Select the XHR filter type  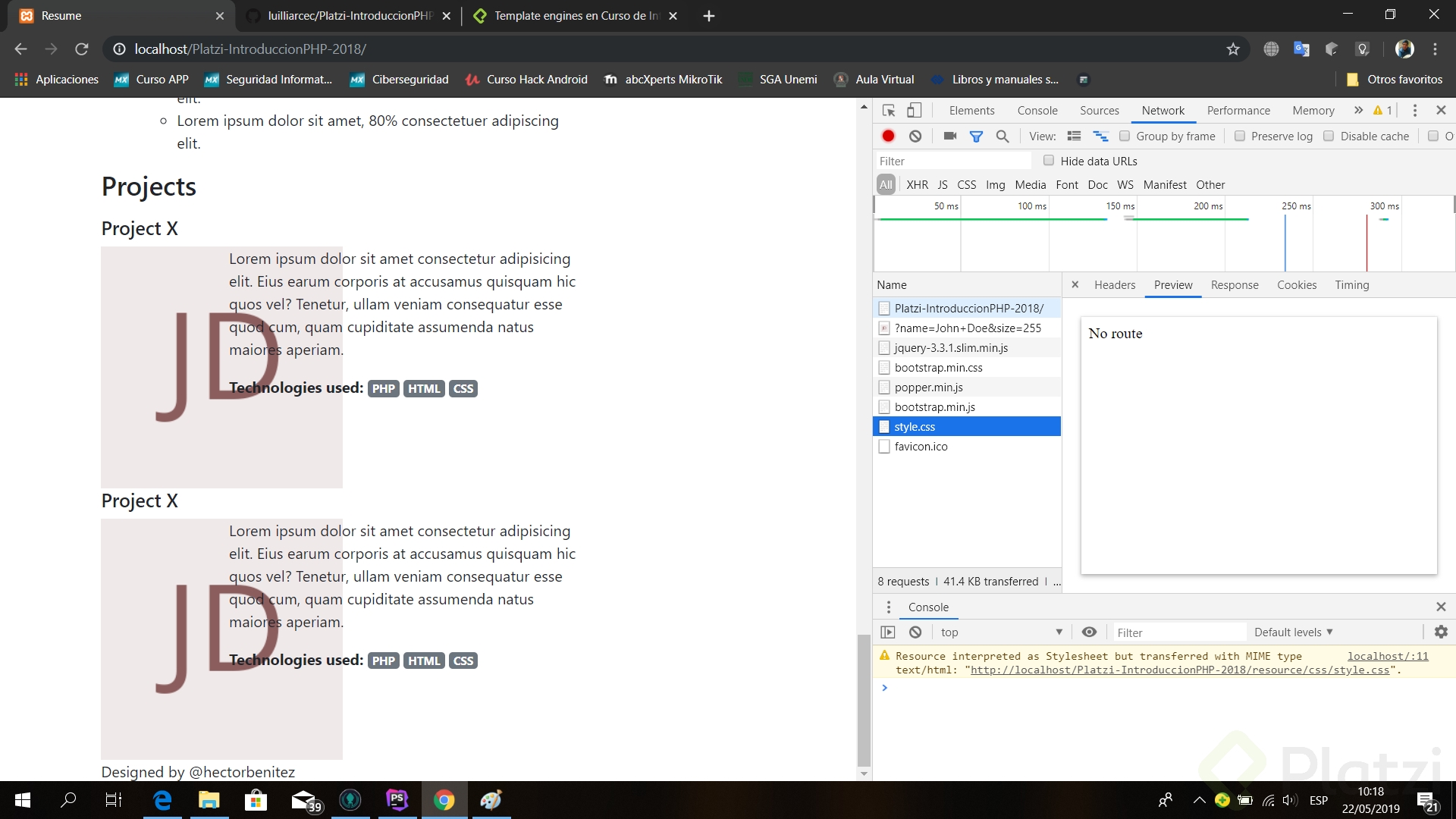(917, 185)
